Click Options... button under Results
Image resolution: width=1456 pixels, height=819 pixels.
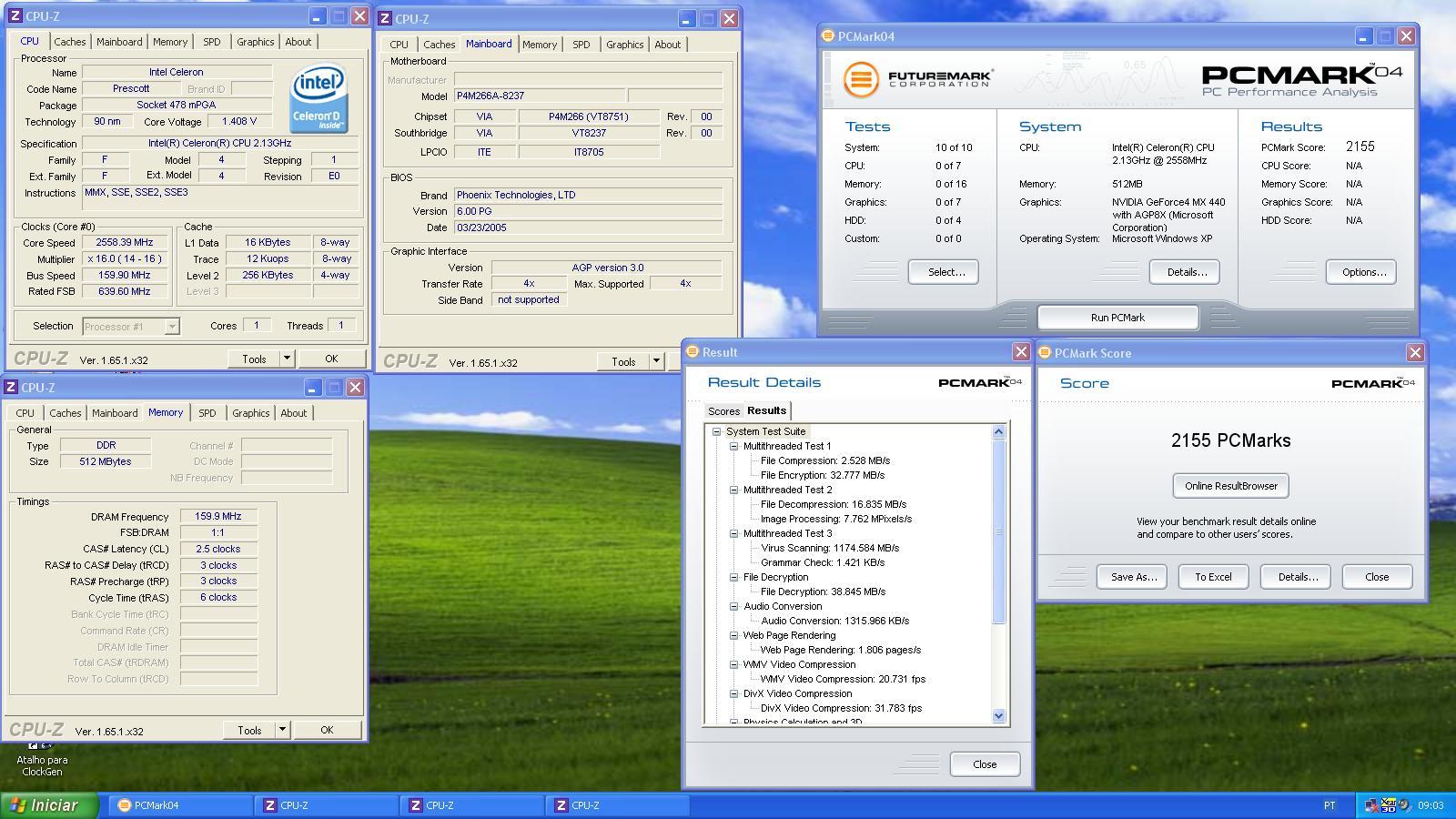[x=1363, y=272]
